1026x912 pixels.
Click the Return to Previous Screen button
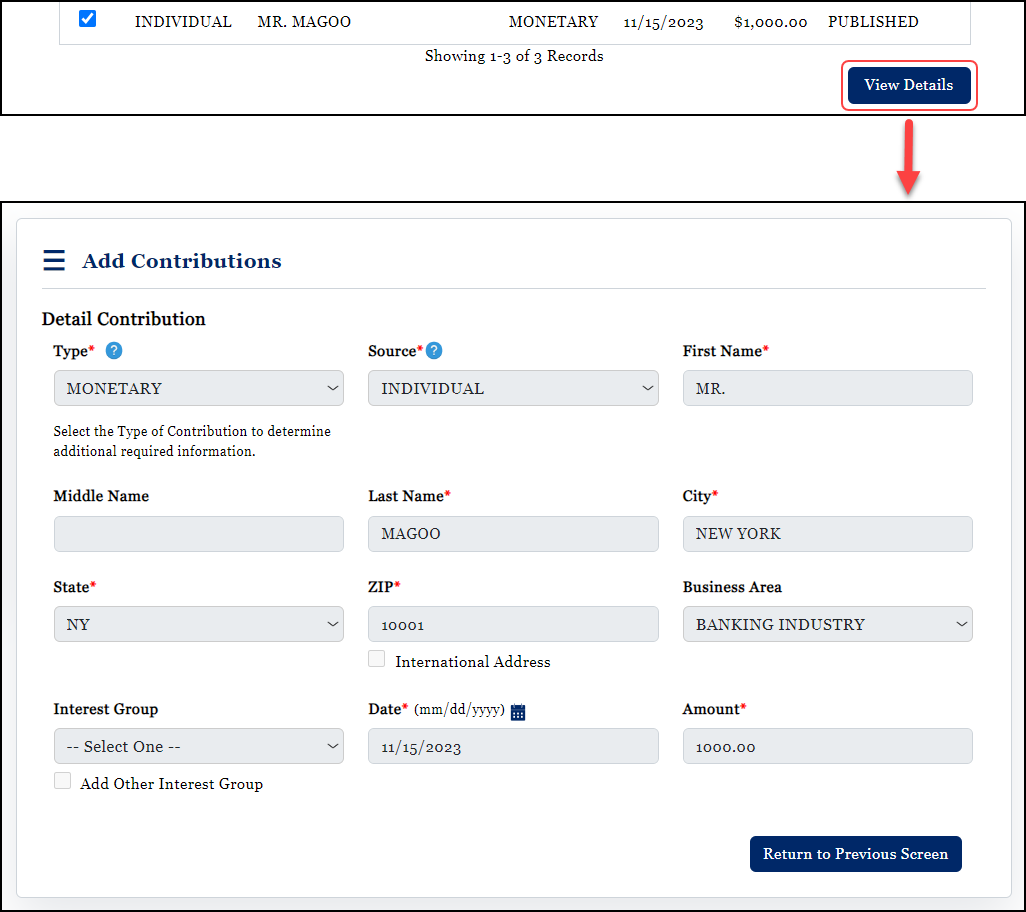pos(855,854)
